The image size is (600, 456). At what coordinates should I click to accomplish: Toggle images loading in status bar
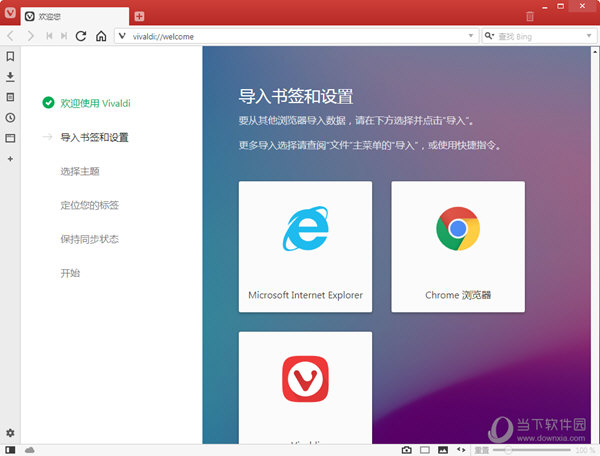pos(443,450)
